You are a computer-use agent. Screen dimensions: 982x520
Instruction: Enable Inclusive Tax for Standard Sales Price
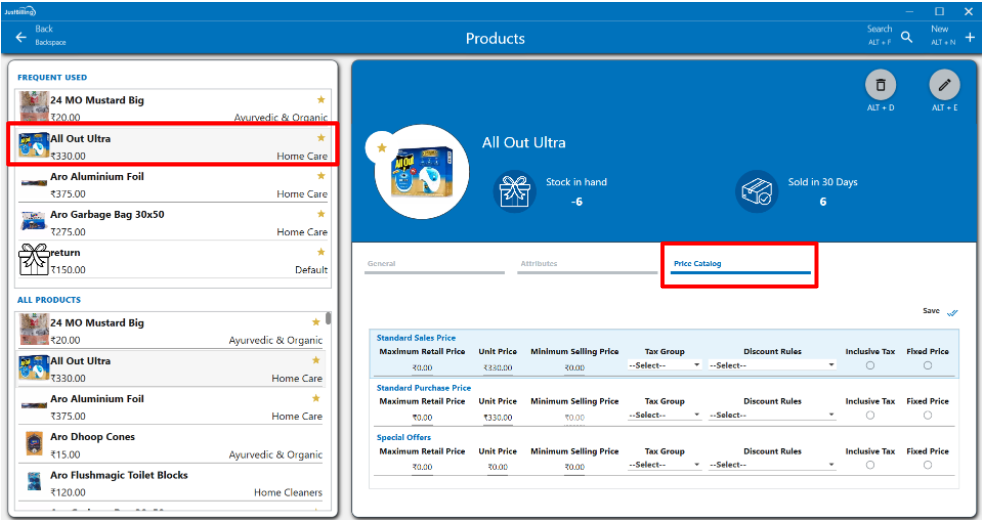point(870,366)
